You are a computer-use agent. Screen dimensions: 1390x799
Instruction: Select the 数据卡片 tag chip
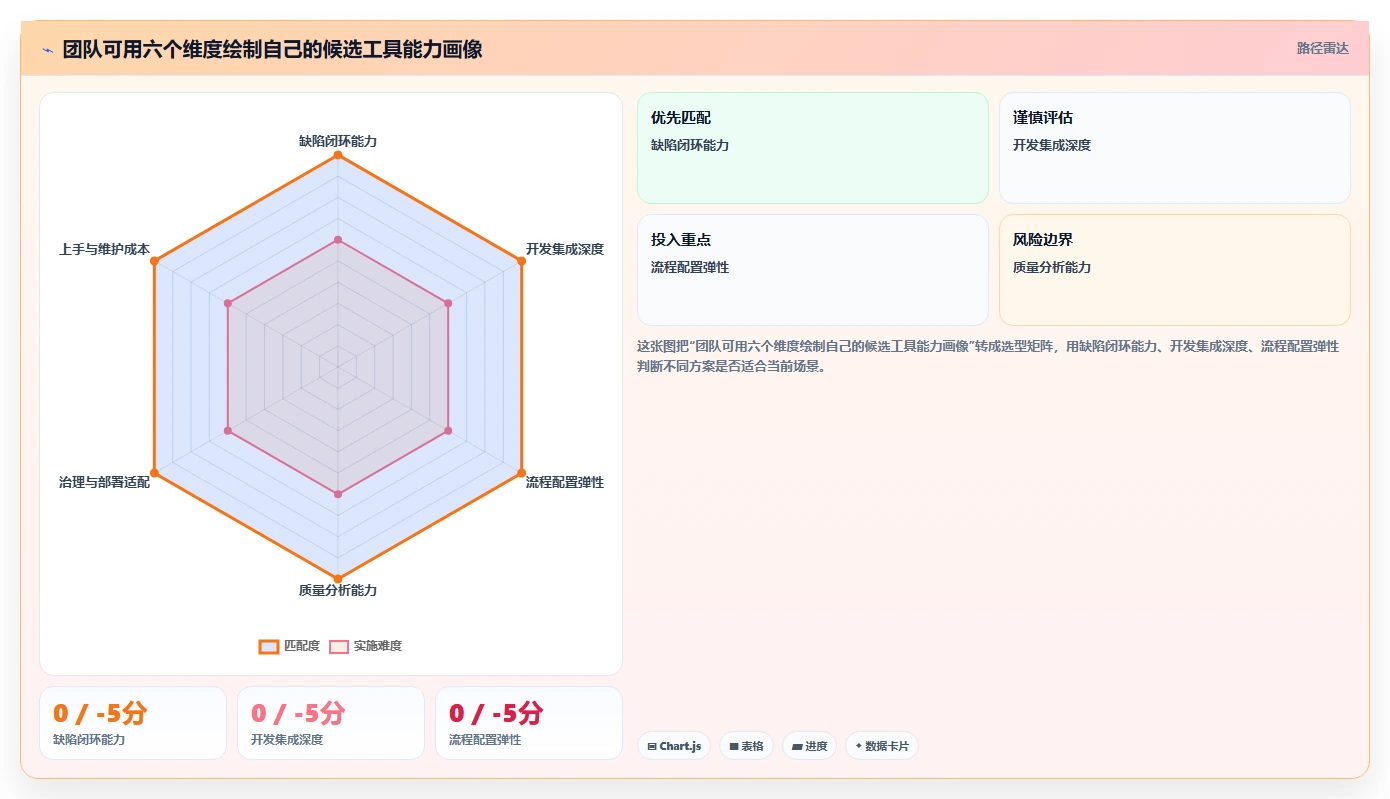pyautogui.click(x=881, y=746)
